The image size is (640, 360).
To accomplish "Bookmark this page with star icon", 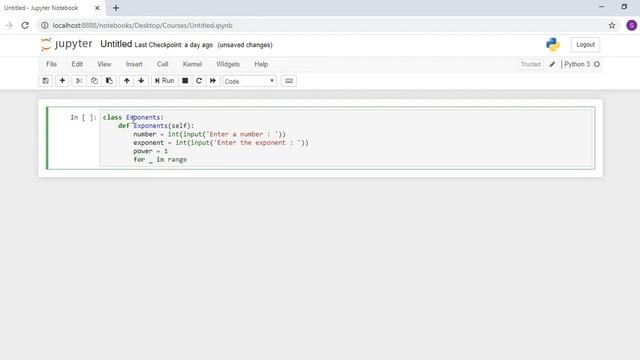I will pos(612,25).
